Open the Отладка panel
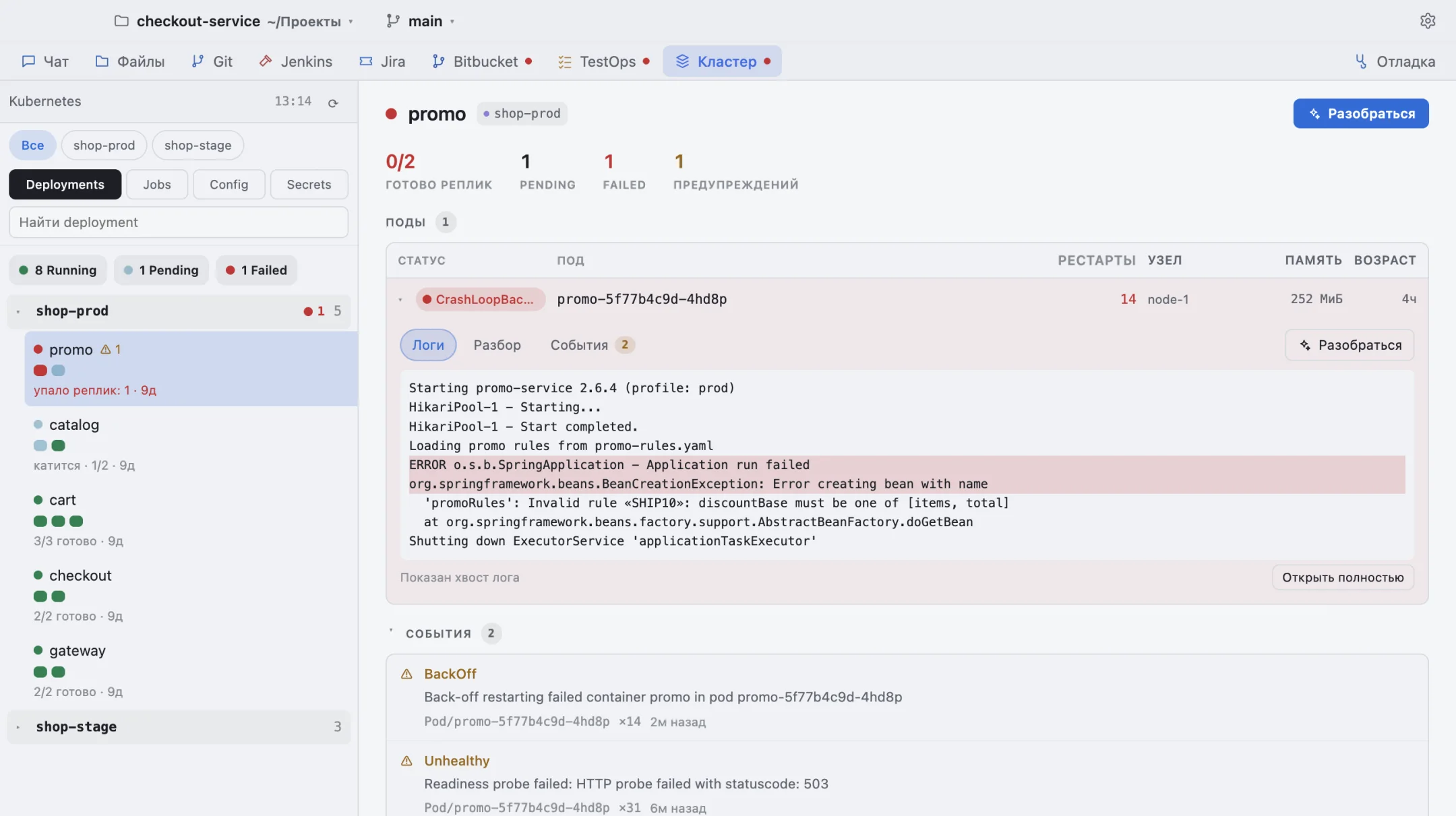Viewport: 1456px width, 816px height. point(1395,61)
